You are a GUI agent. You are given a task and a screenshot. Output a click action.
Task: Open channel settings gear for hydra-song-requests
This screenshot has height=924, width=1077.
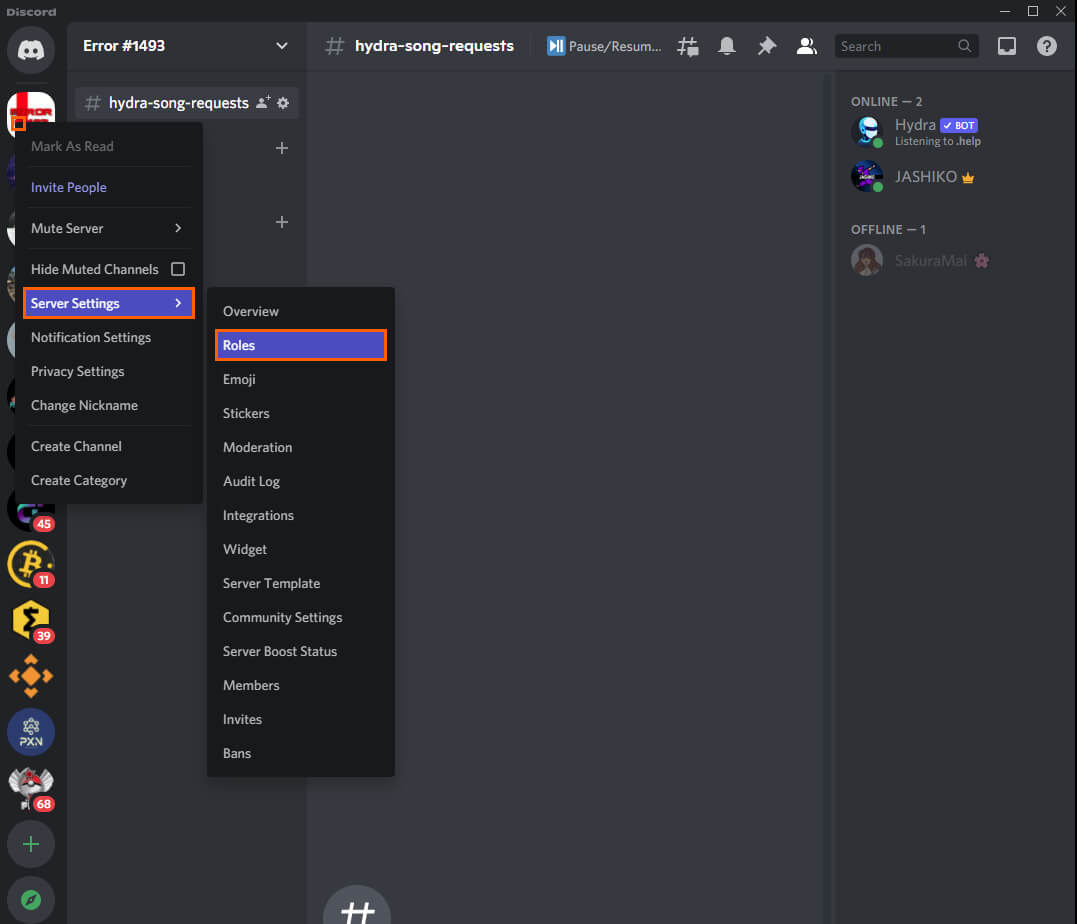283,103
